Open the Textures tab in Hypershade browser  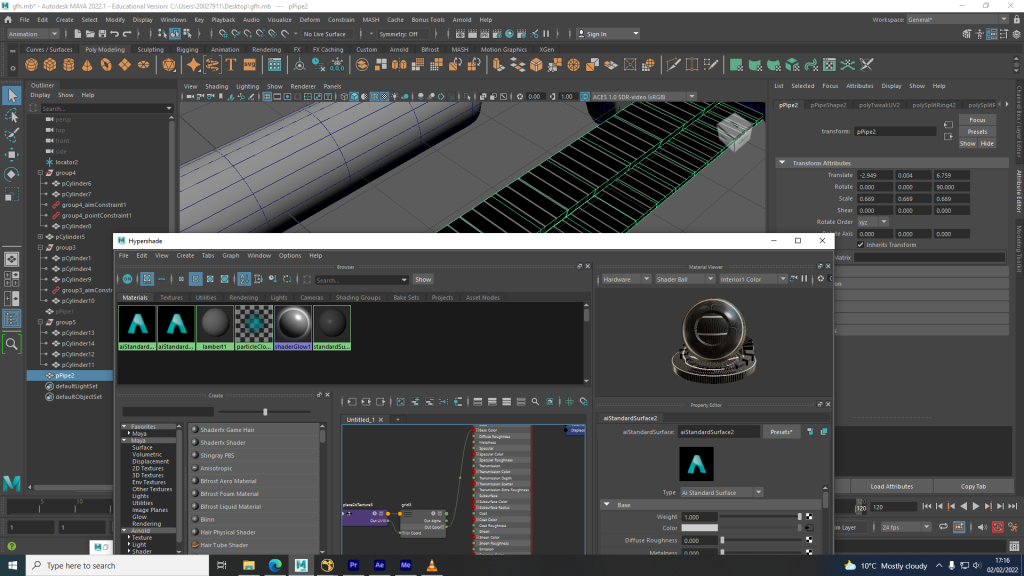click(171, 298)
